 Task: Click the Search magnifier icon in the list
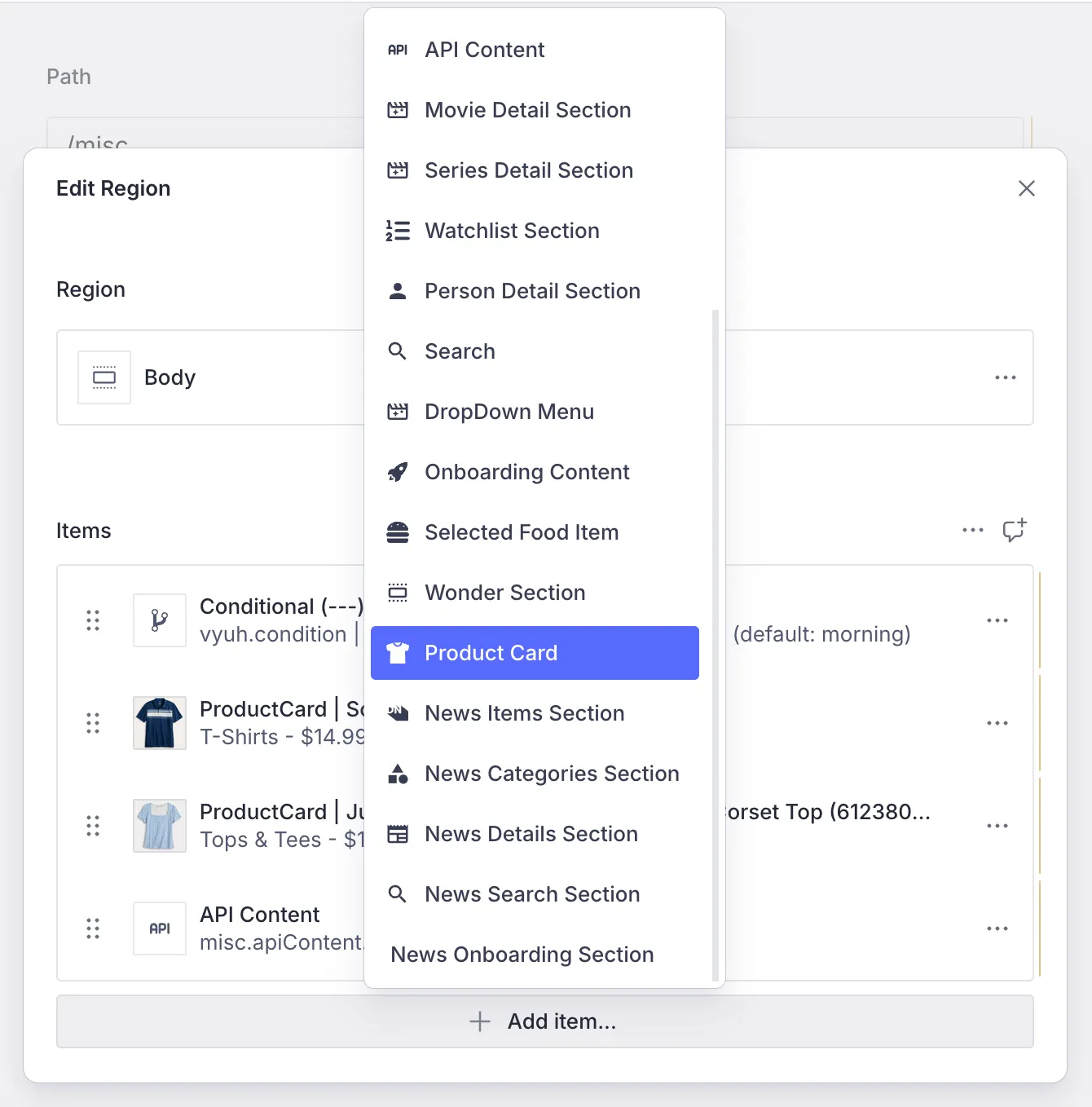(398, 351)
